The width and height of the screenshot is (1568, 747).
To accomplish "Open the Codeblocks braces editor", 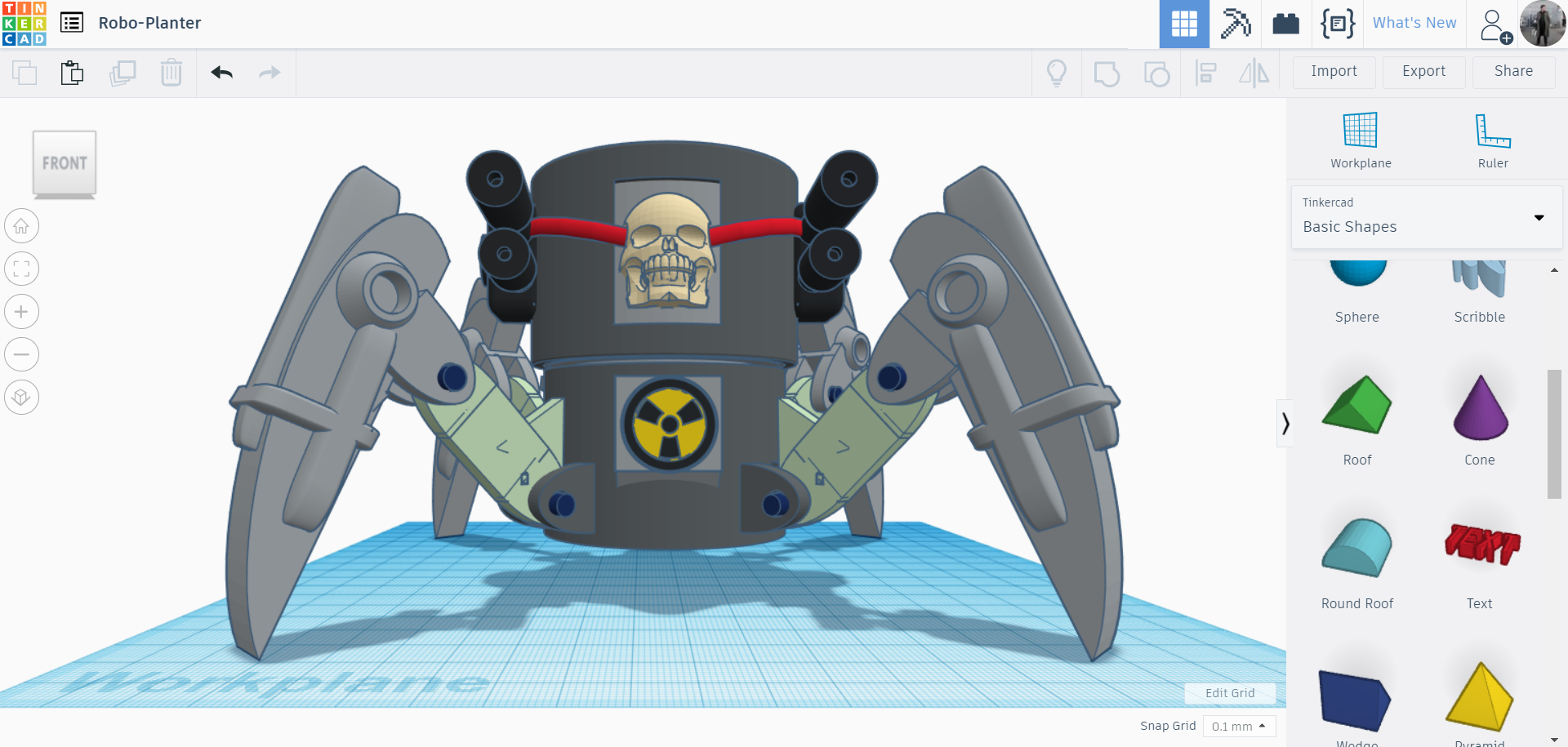I will tap(1338, 24).
